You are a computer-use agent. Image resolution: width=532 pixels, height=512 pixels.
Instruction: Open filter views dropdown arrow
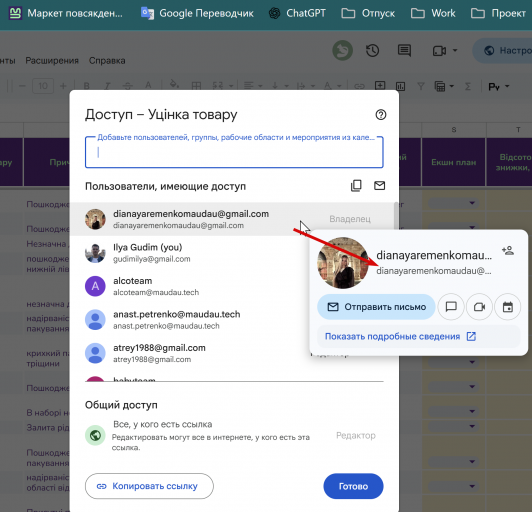pyautogui.click(x=452, y=86)
